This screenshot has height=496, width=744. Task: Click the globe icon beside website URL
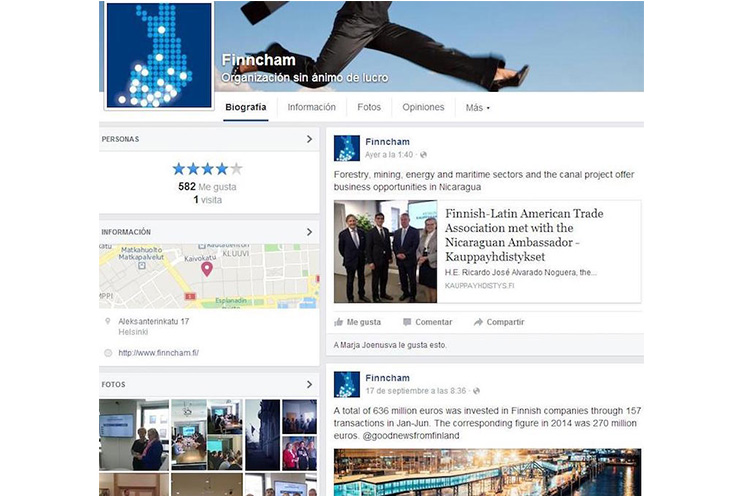108,353
